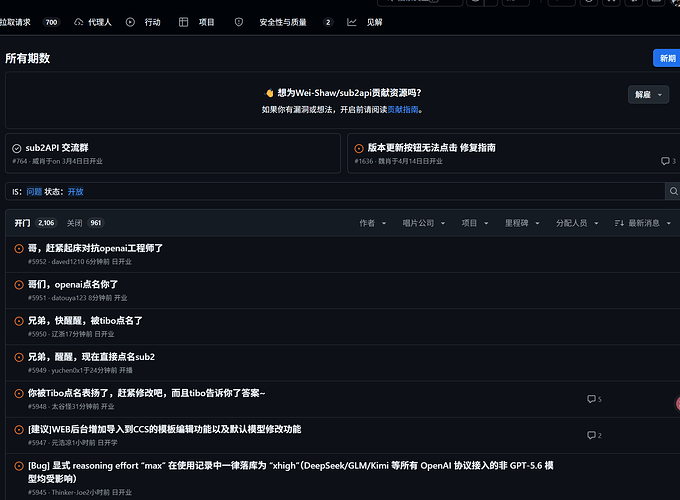Expand the 项目 filter dropdown
680x500 pixels.
point(474,223)
